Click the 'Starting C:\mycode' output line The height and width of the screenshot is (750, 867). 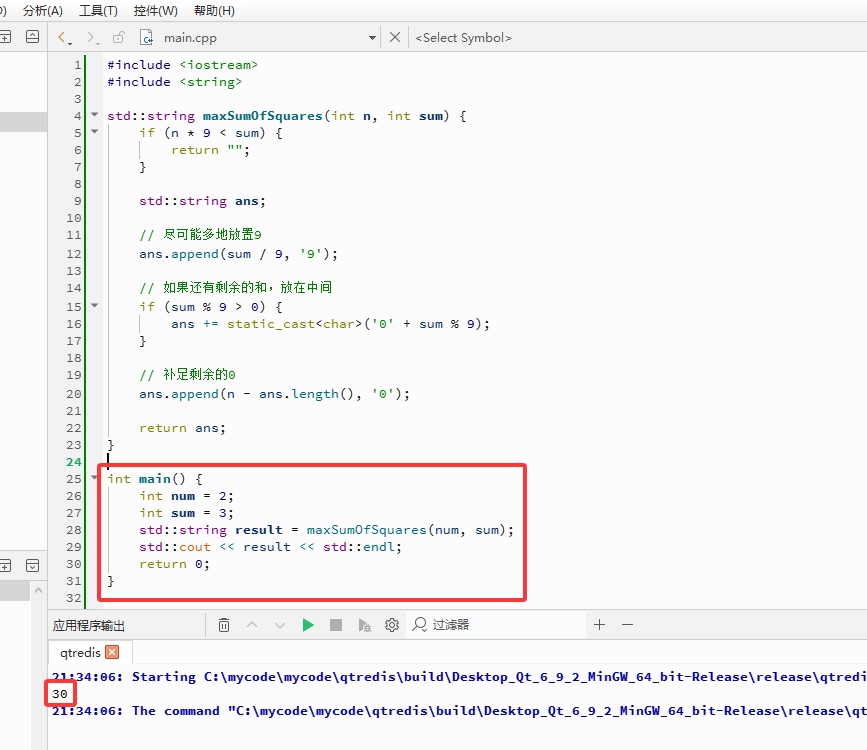(459, 677)
